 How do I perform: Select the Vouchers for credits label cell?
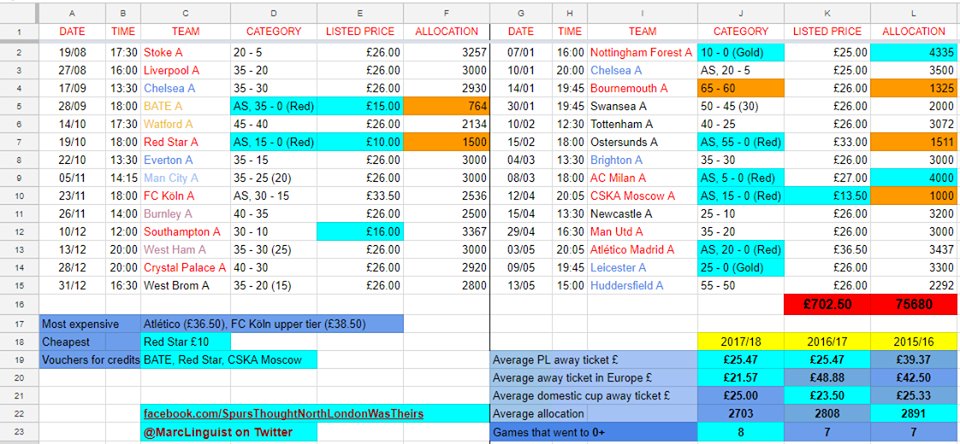pyautogui.click(x=90, y=359)
